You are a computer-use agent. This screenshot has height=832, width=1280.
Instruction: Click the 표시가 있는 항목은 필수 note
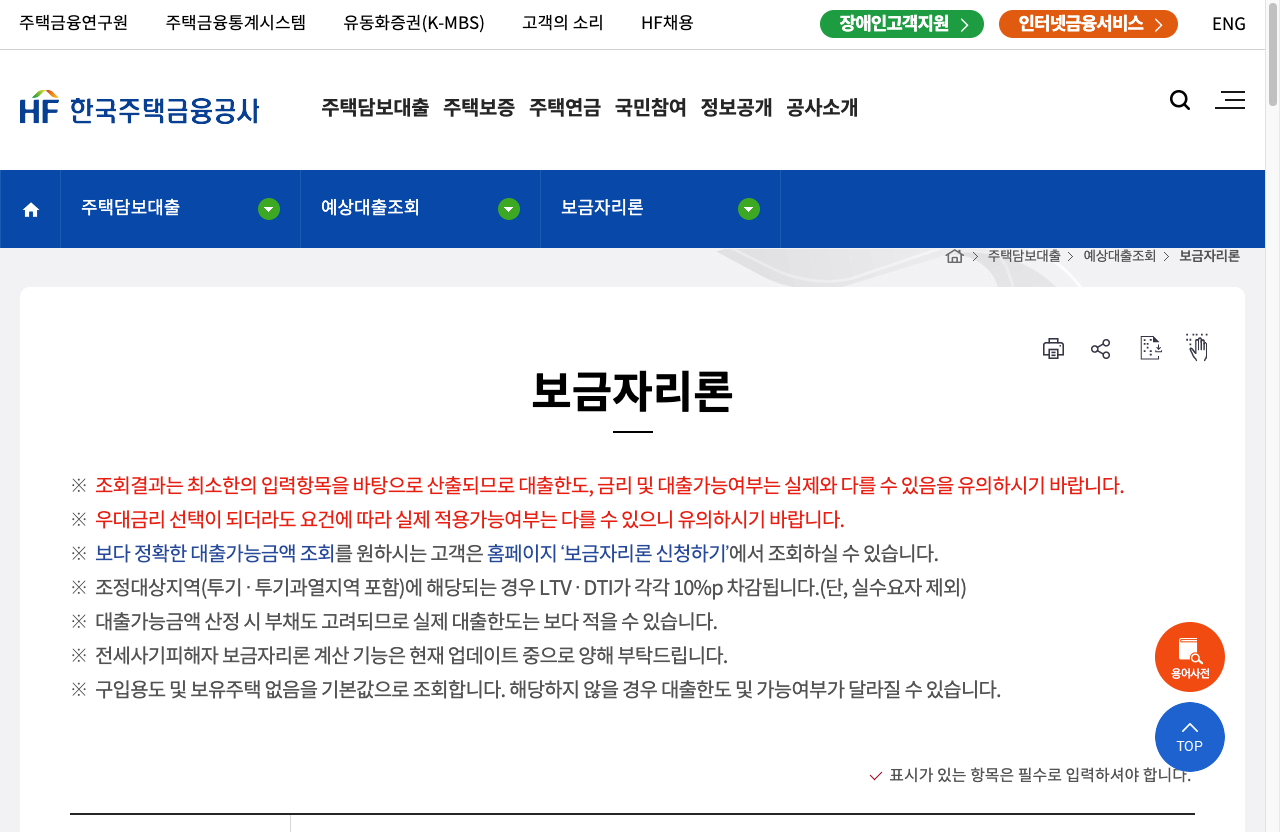pos(1031,775)
